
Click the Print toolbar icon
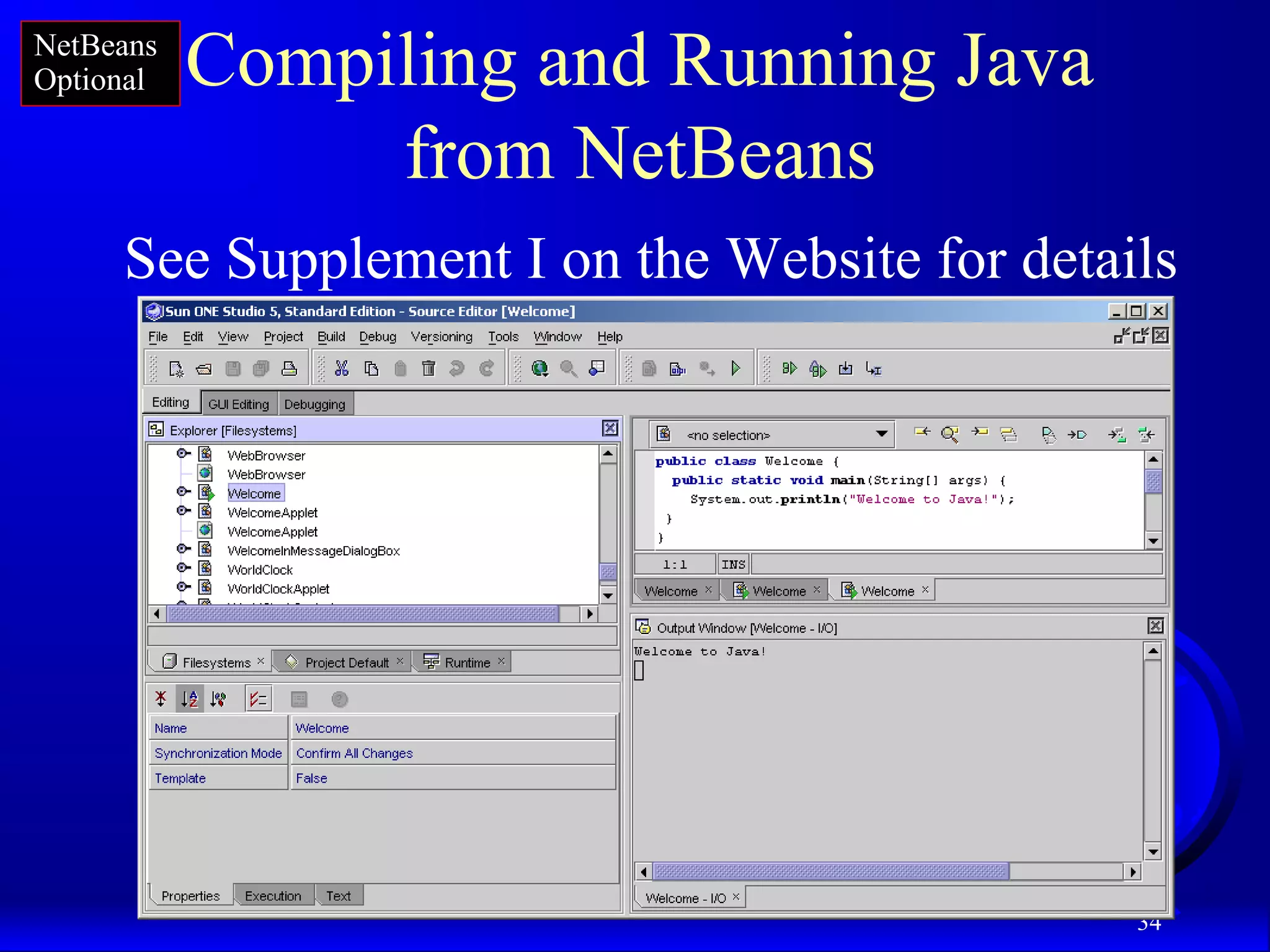point(290,369)
